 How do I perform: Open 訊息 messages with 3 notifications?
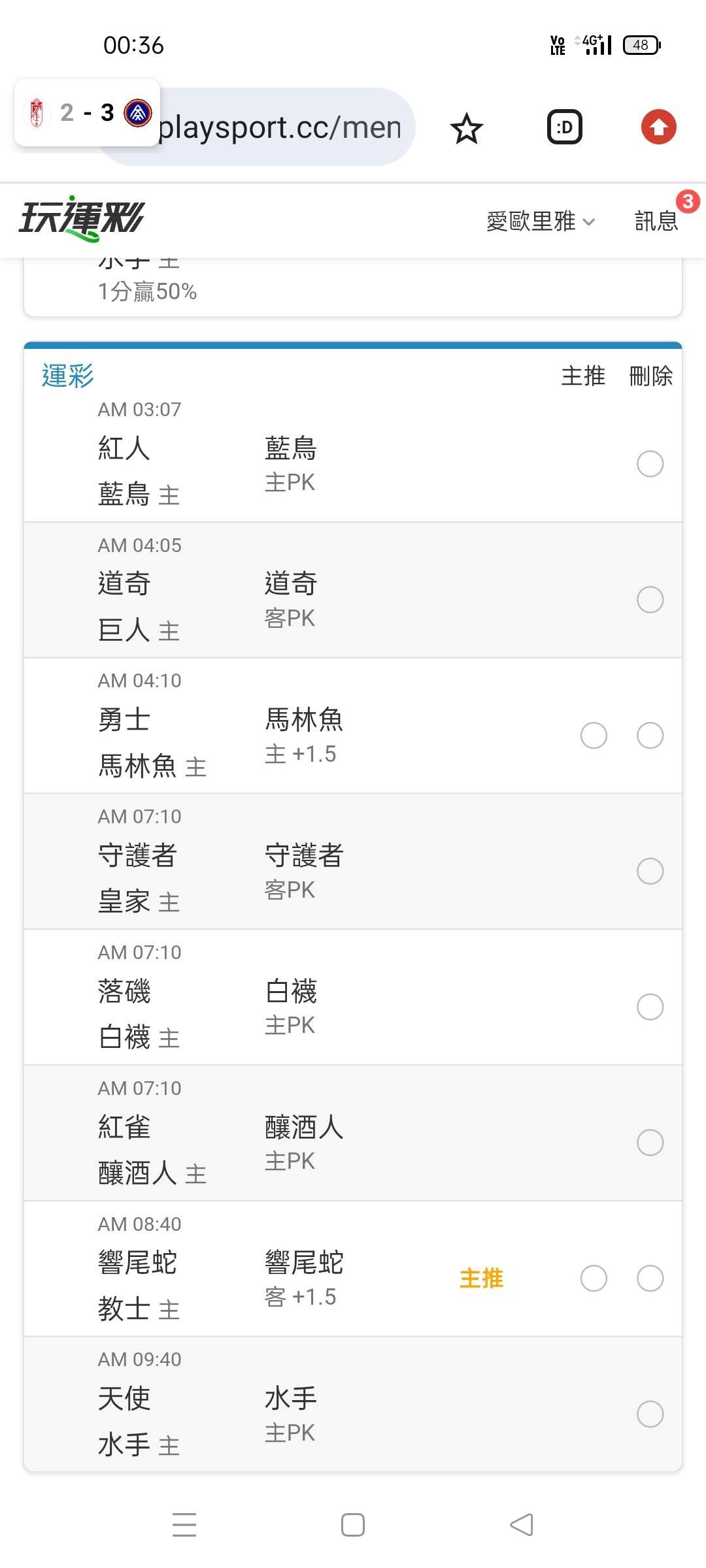point(657,221)
